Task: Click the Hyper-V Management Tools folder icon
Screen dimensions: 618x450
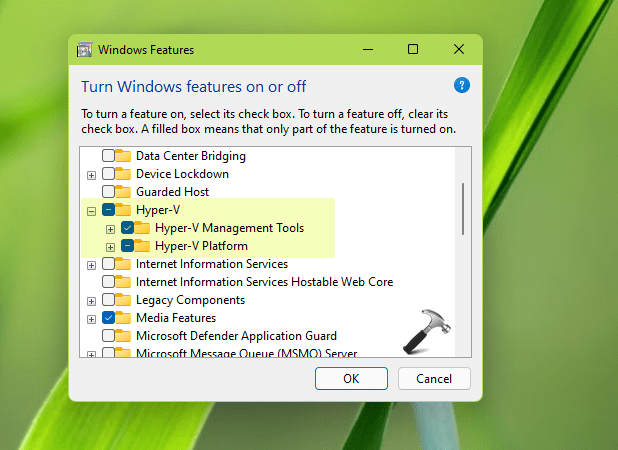Action: [142, 228]
